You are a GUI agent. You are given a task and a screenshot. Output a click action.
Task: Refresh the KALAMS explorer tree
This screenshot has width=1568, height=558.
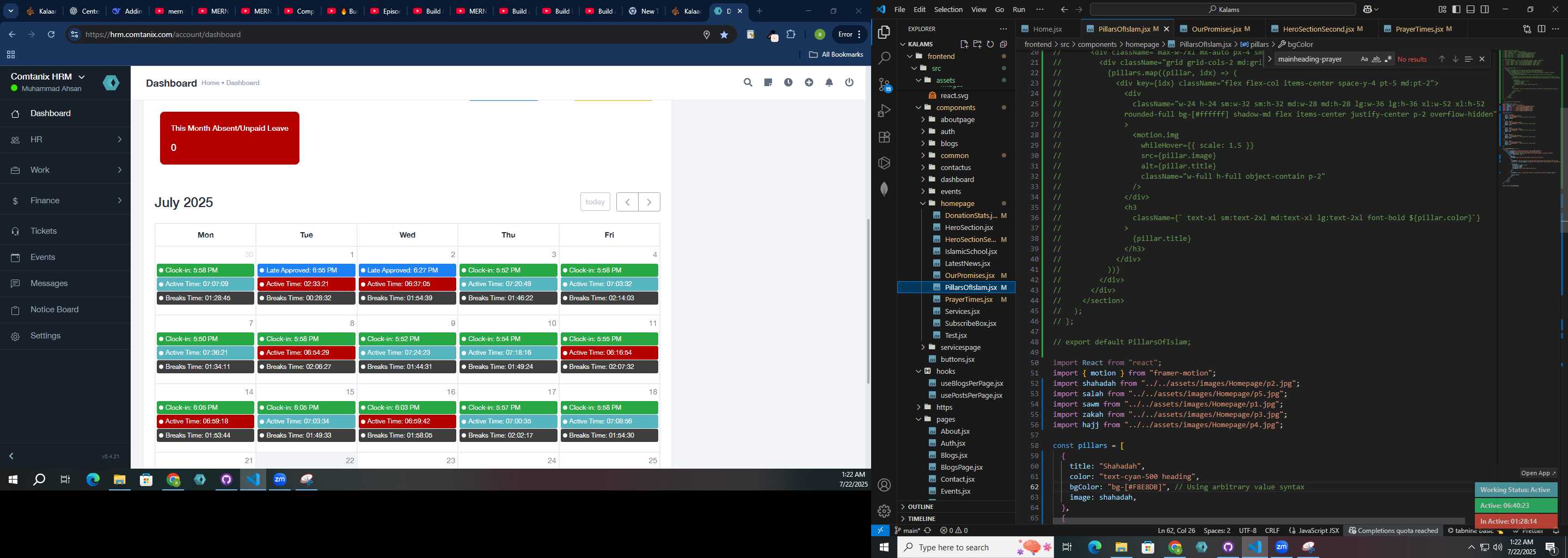pos(990,44)
